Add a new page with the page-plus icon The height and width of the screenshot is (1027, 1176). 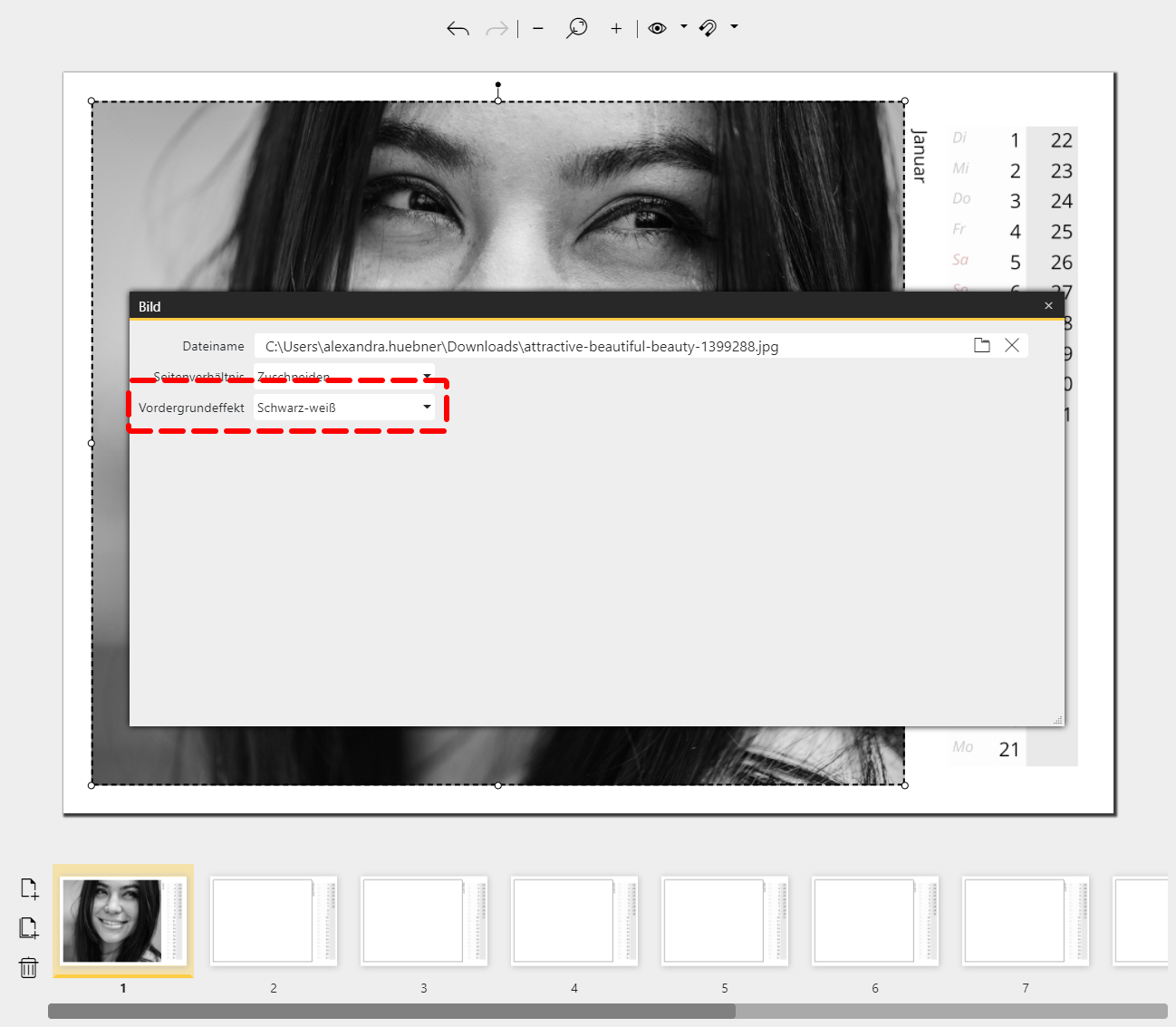coord(29,888)
